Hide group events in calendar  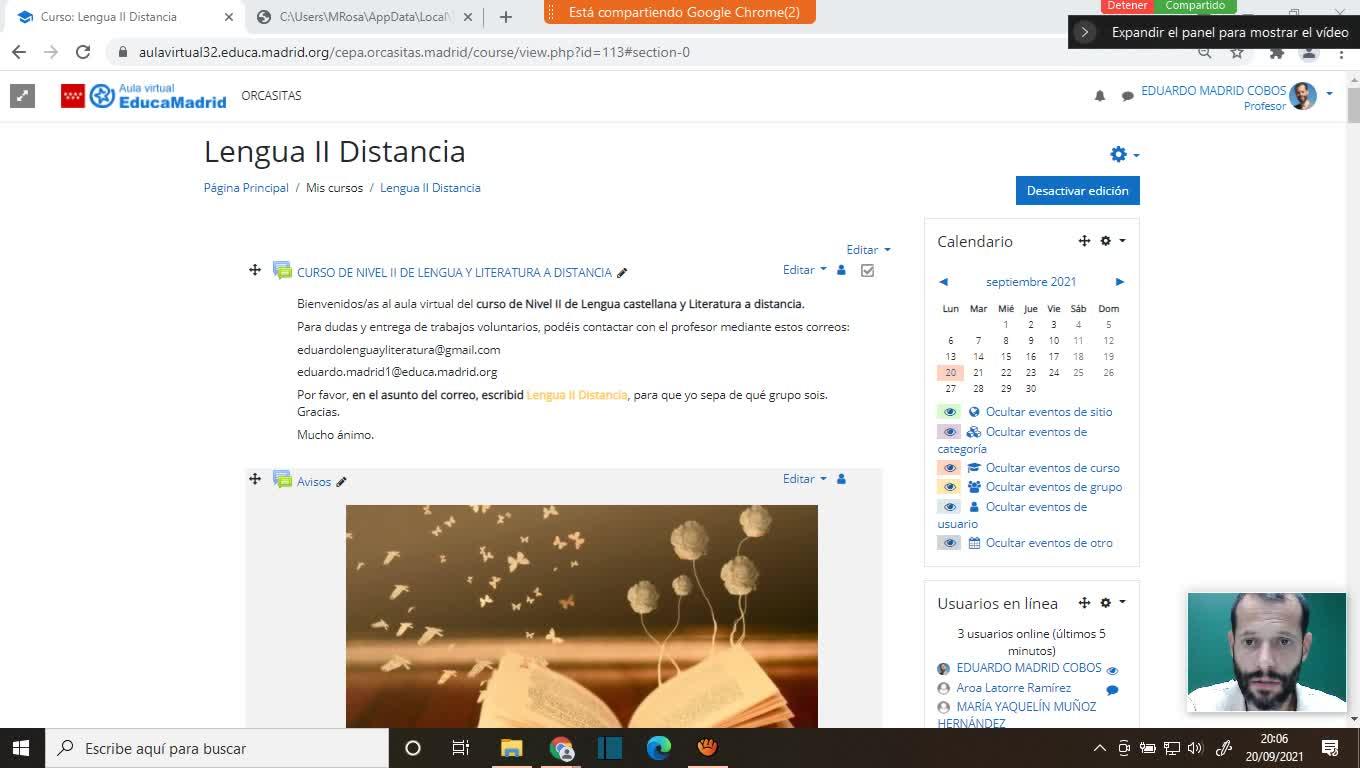click(x=1054, y=487)
